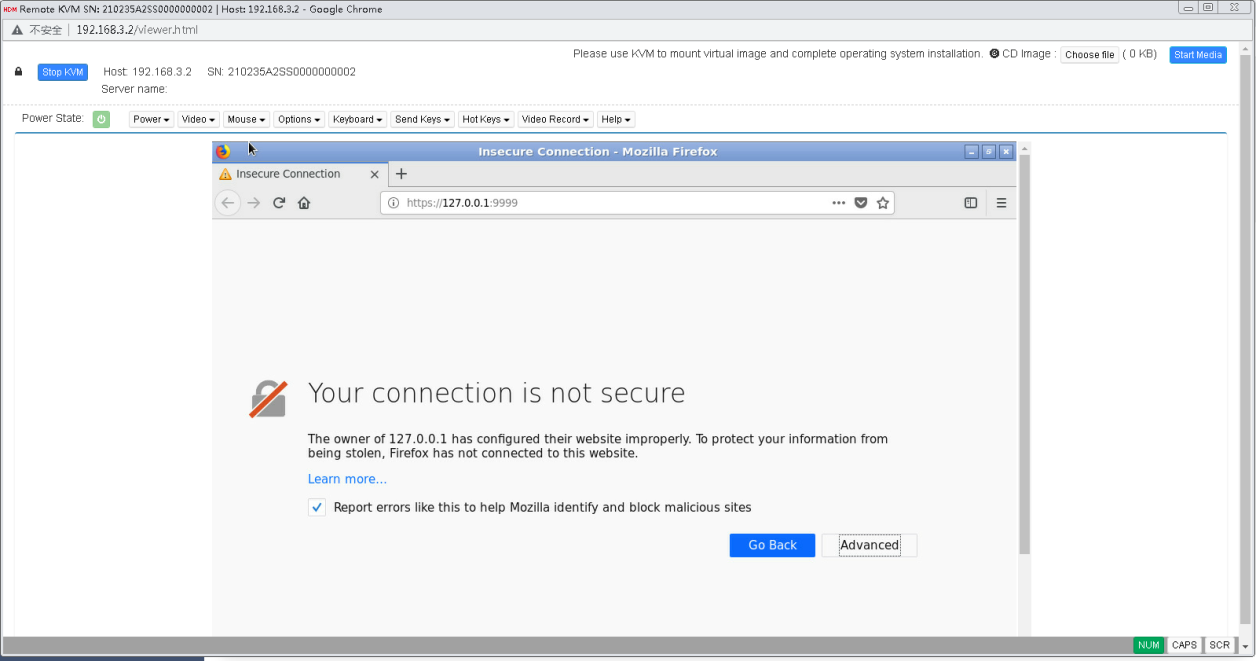Open the Mouse dropdown menu
1256x661 pixels.
coord(246,119)
